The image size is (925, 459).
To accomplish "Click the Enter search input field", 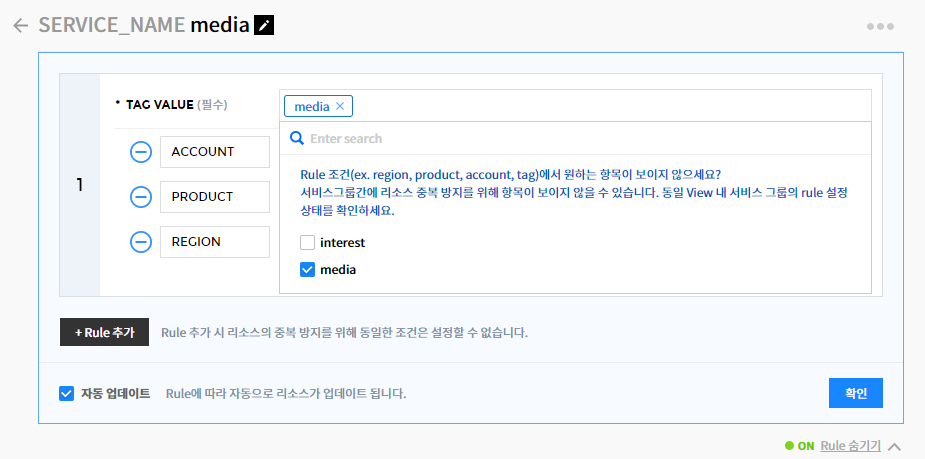I will click(580, 138).
